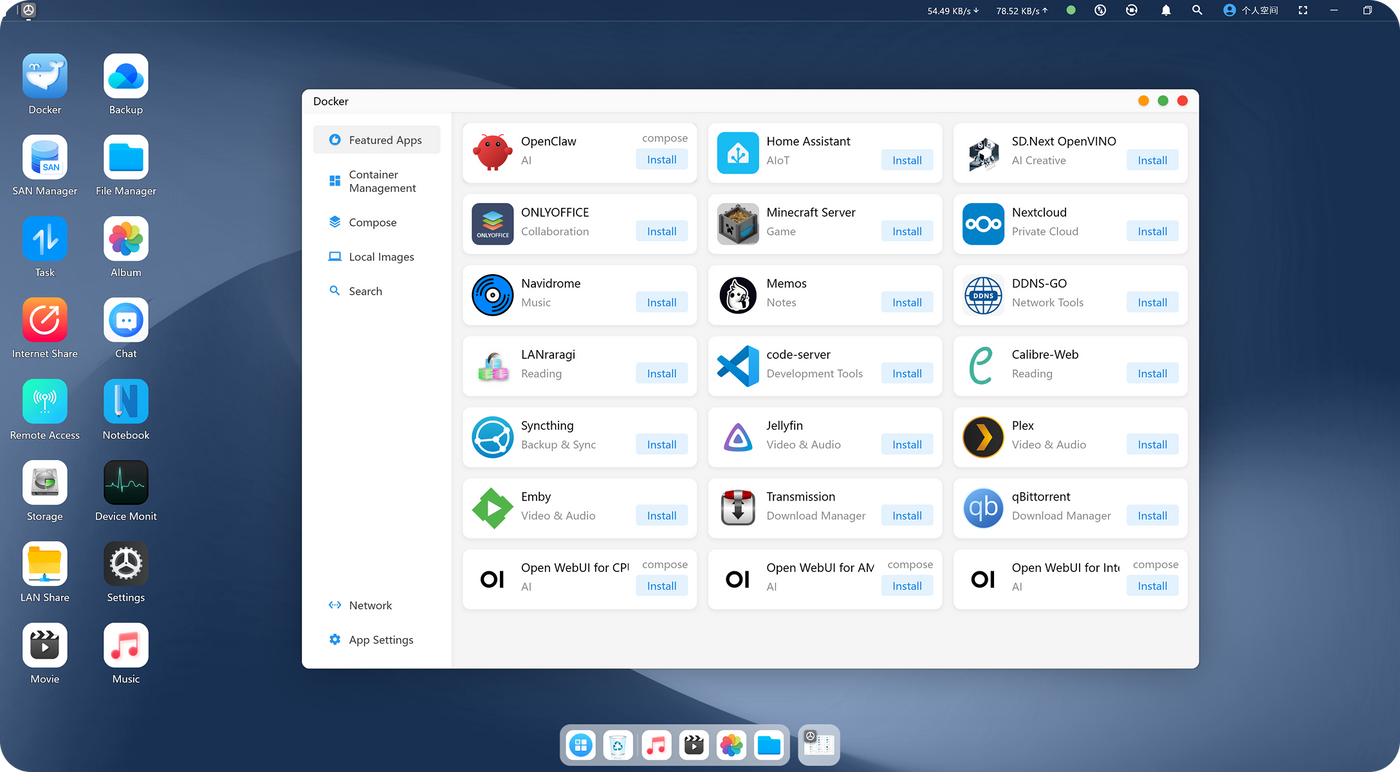Image resolution: width=1400 pixels, height=772 pixels.
Task: Install the OpenClaw app
Action: click(662, 160)
